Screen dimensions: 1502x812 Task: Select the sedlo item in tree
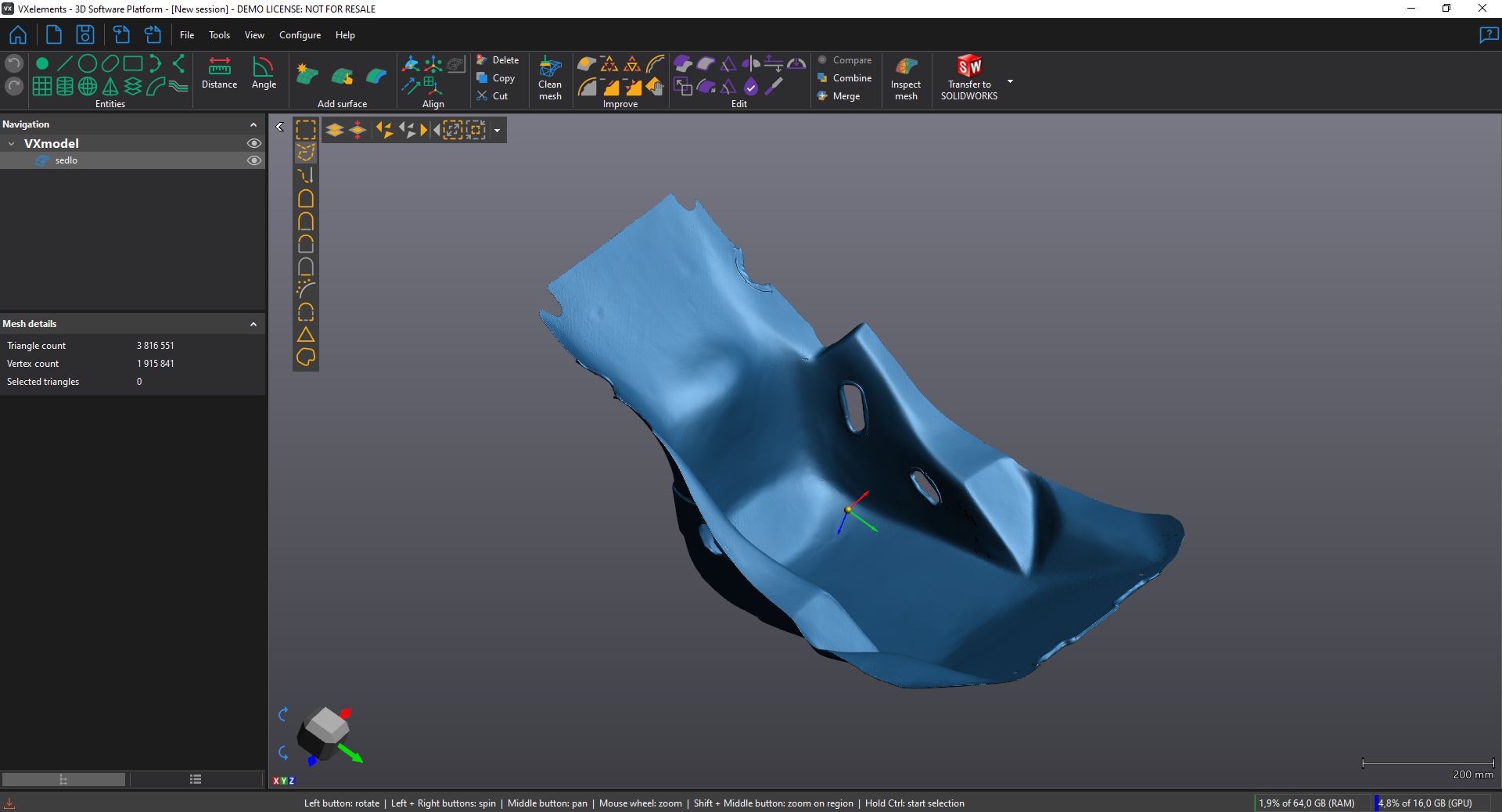click(66, 160)
